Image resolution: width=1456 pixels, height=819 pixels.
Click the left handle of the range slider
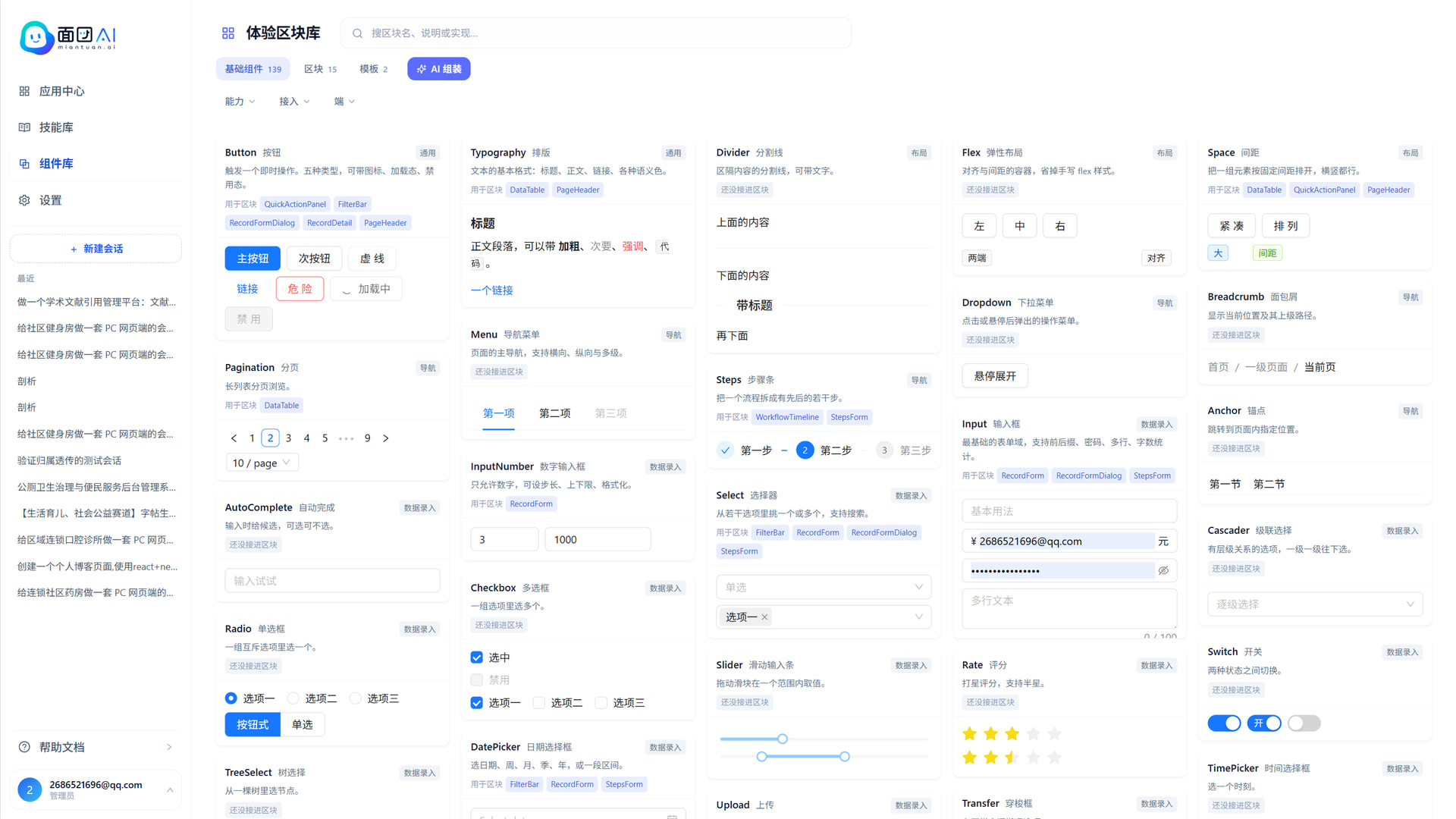762,756
